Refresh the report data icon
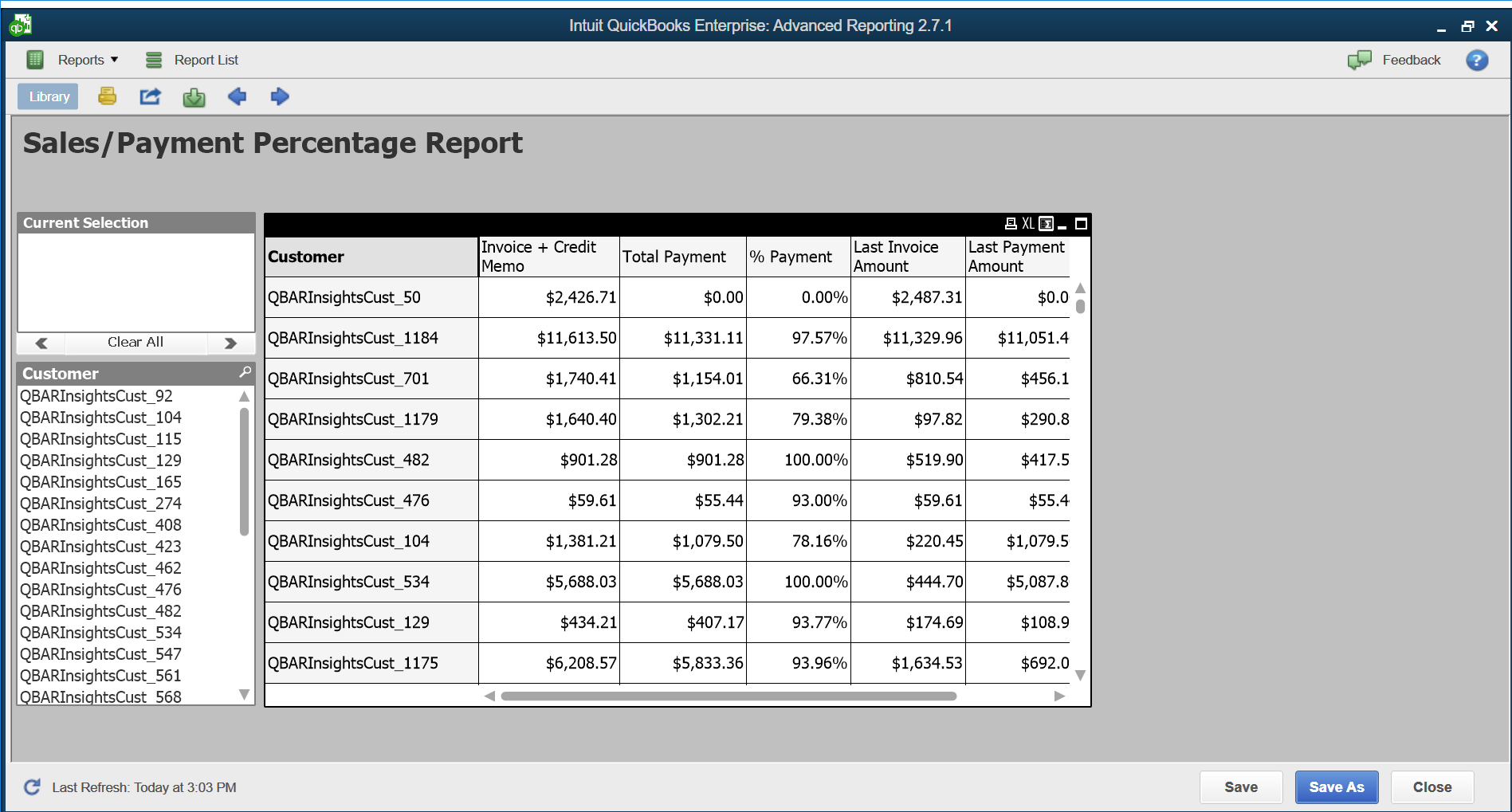 coord(32,787)
